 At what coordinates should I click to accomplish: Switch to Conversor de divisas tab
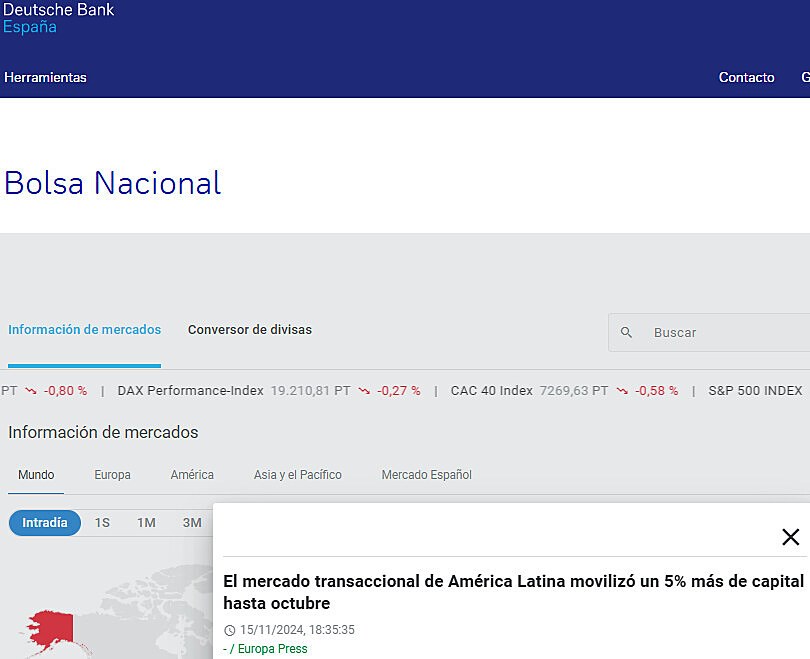coord(250,330)
